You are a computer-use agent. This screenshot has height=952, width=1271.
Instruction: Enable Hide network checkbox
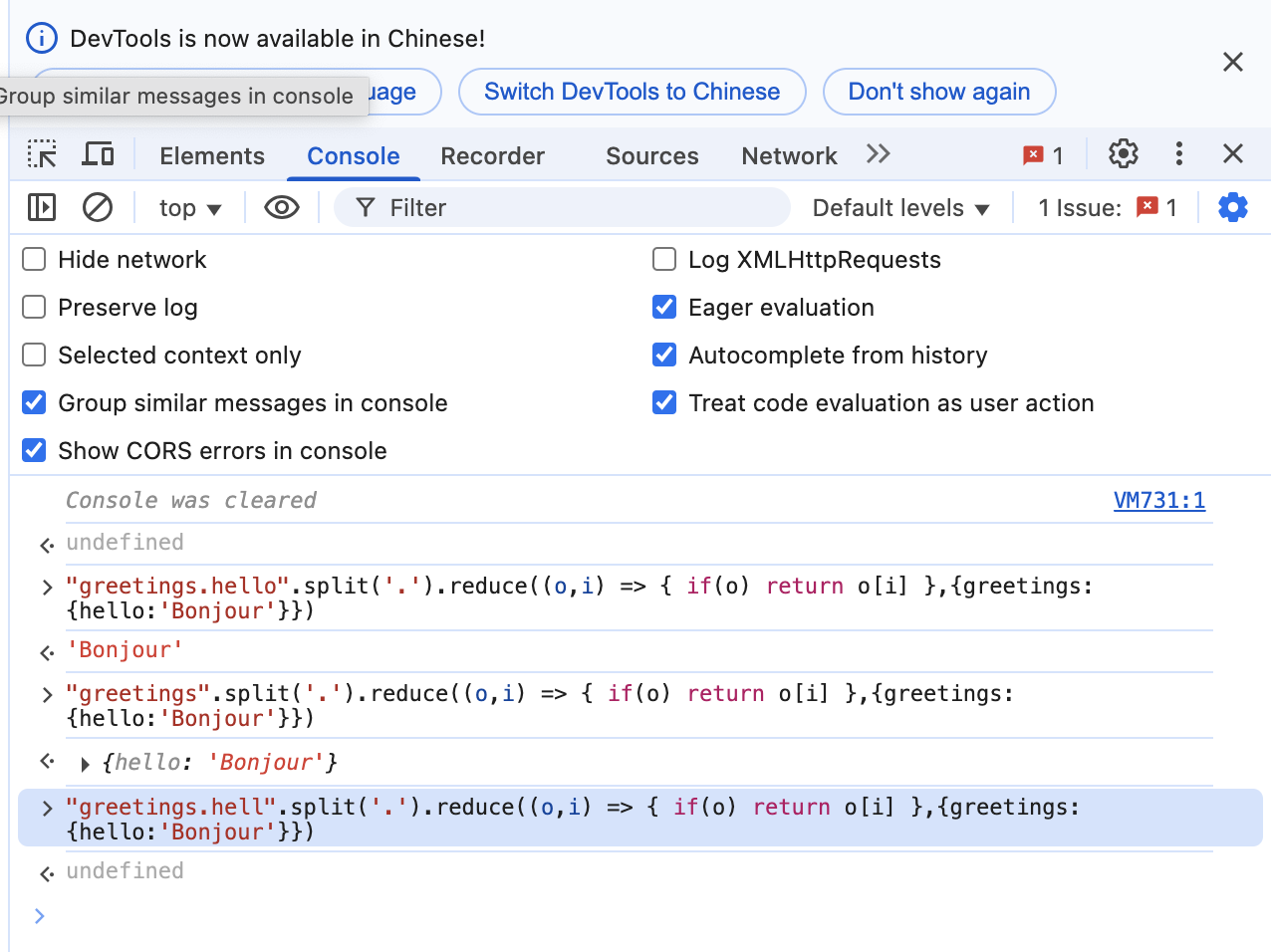pos(34,260)
